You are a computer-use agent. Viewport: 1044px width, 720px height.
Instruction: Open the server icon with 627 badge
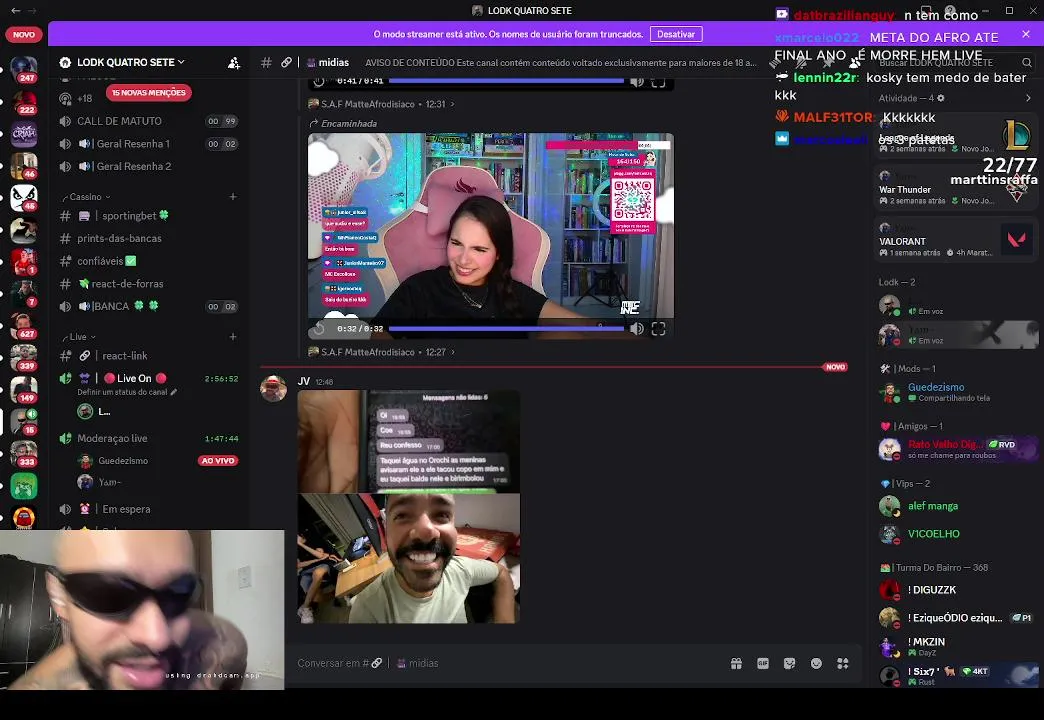tap(24, 325)
